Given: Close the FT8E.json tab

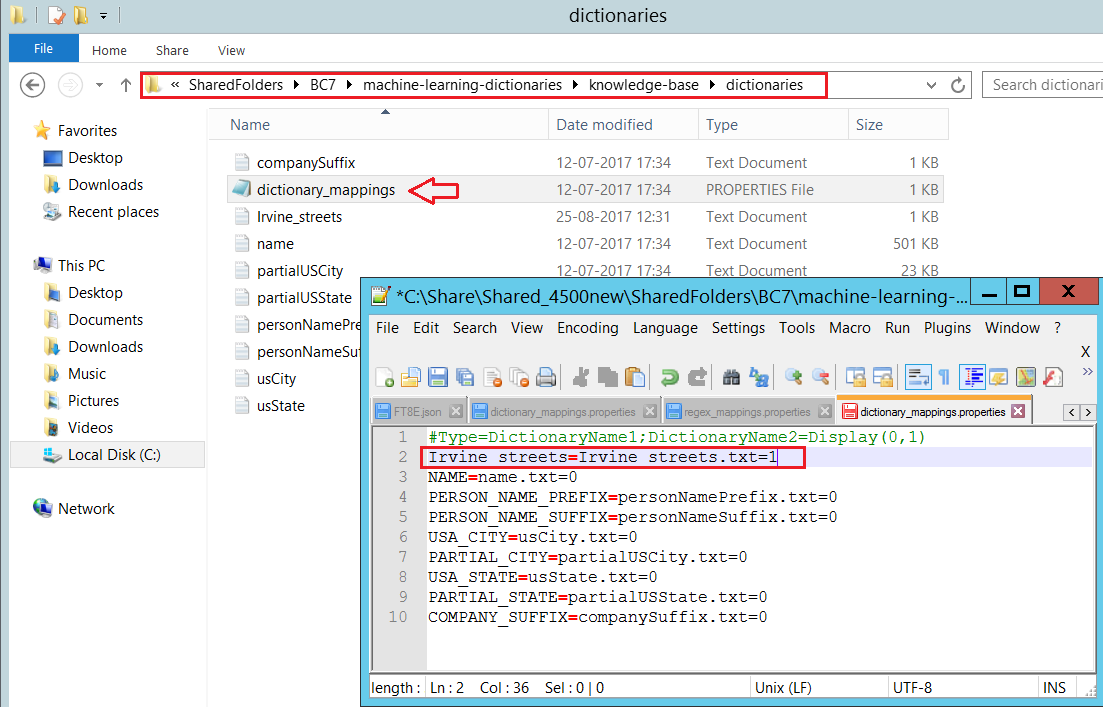Looking at the screenshot, I should 456,412.
